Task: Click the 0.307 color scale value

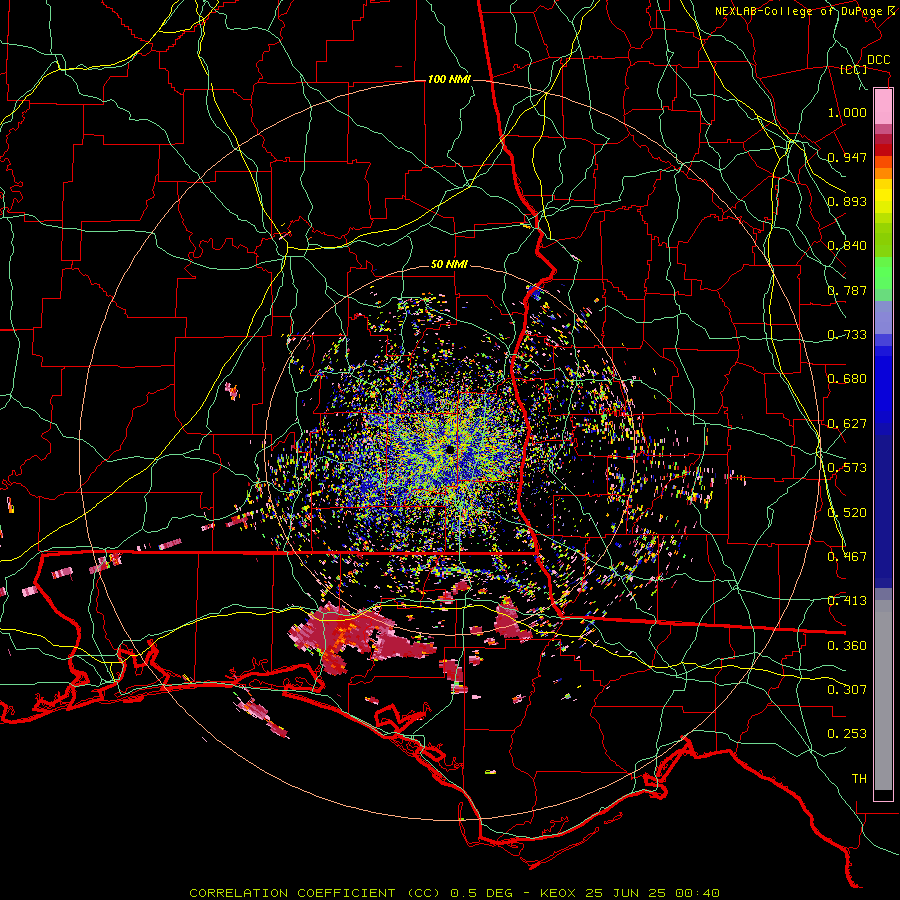Action: [847, 690]
